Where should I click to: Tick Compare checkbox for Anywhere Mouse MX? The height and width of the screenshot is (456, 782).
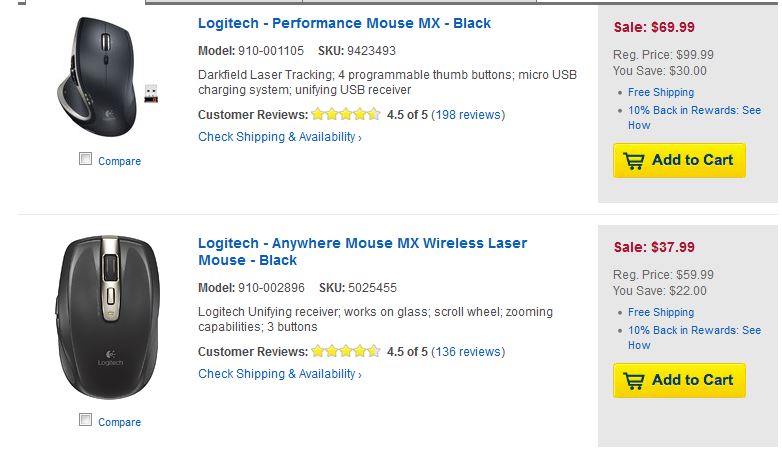tap(86, 420)
